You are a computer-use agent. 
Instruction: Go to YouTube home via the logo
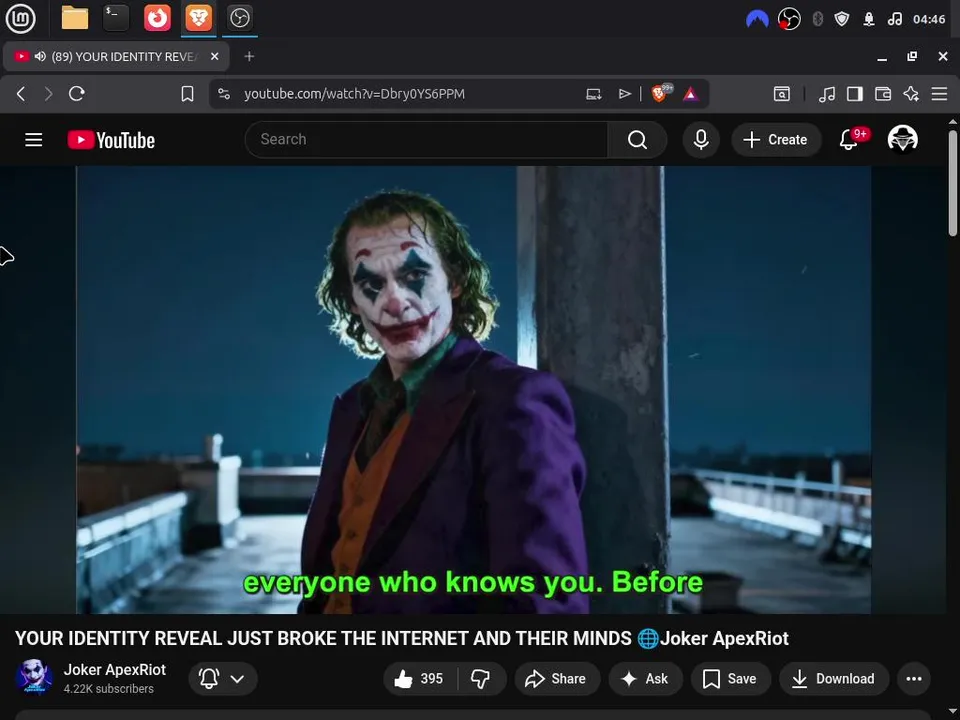click(x=111, y=140)
